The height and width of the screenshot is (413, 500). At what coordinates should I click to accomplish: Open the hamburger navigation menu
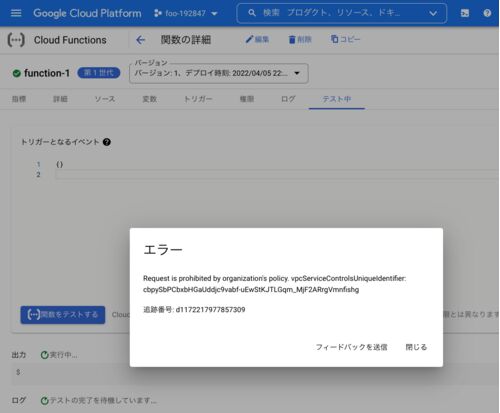point(16,13)
